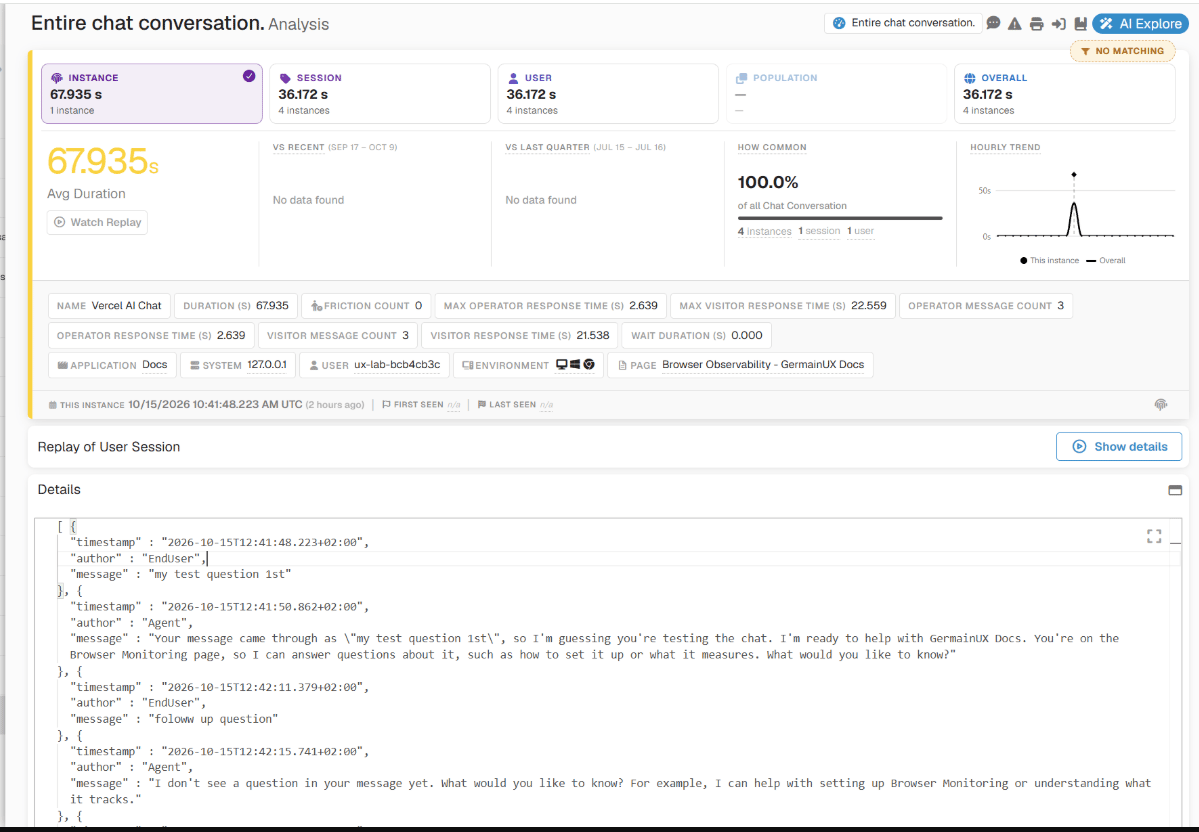
Task: Click the '4 instances' link under How Common
Action: point(765,232)
